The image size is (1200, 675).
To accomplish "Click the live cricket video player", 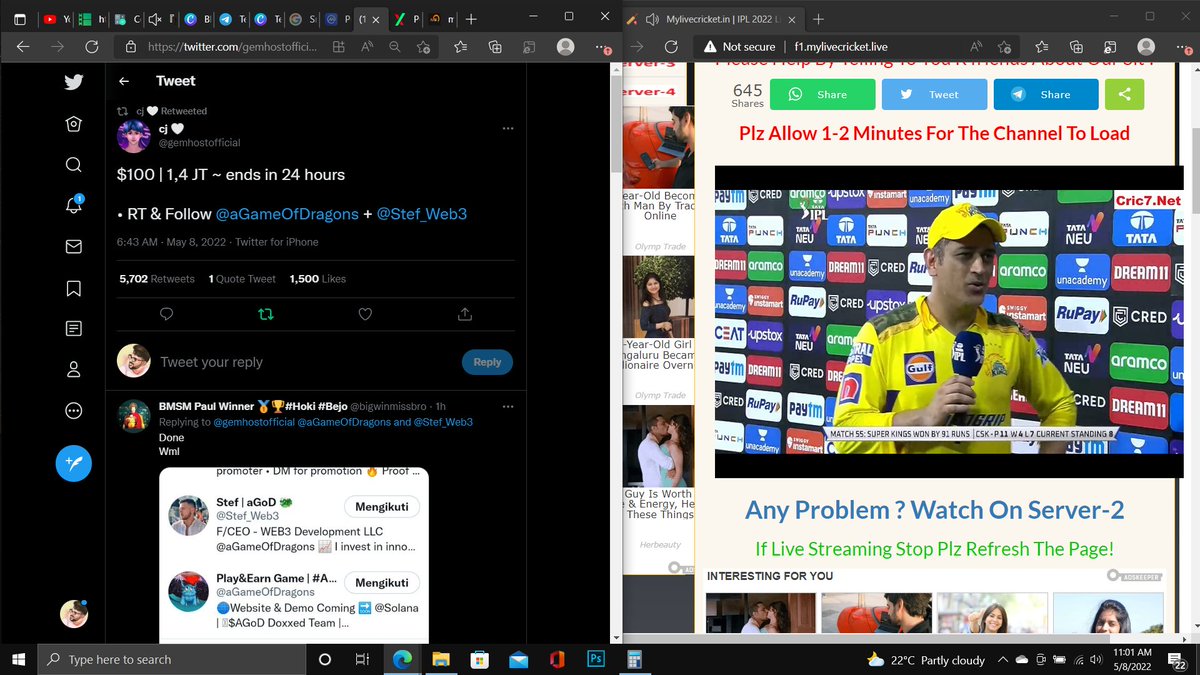I will (948, 321).
